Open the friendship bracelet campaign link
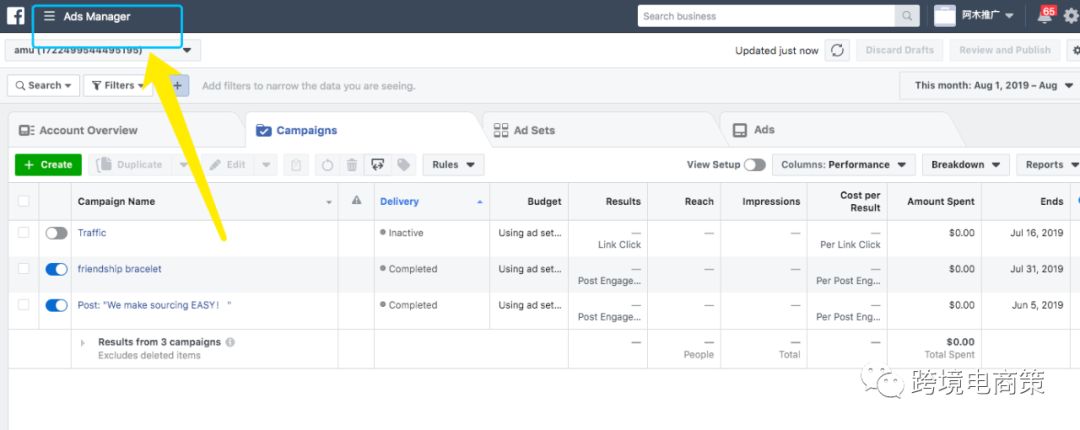Viewport: 1080px width, 430px height. click(119, 269)
